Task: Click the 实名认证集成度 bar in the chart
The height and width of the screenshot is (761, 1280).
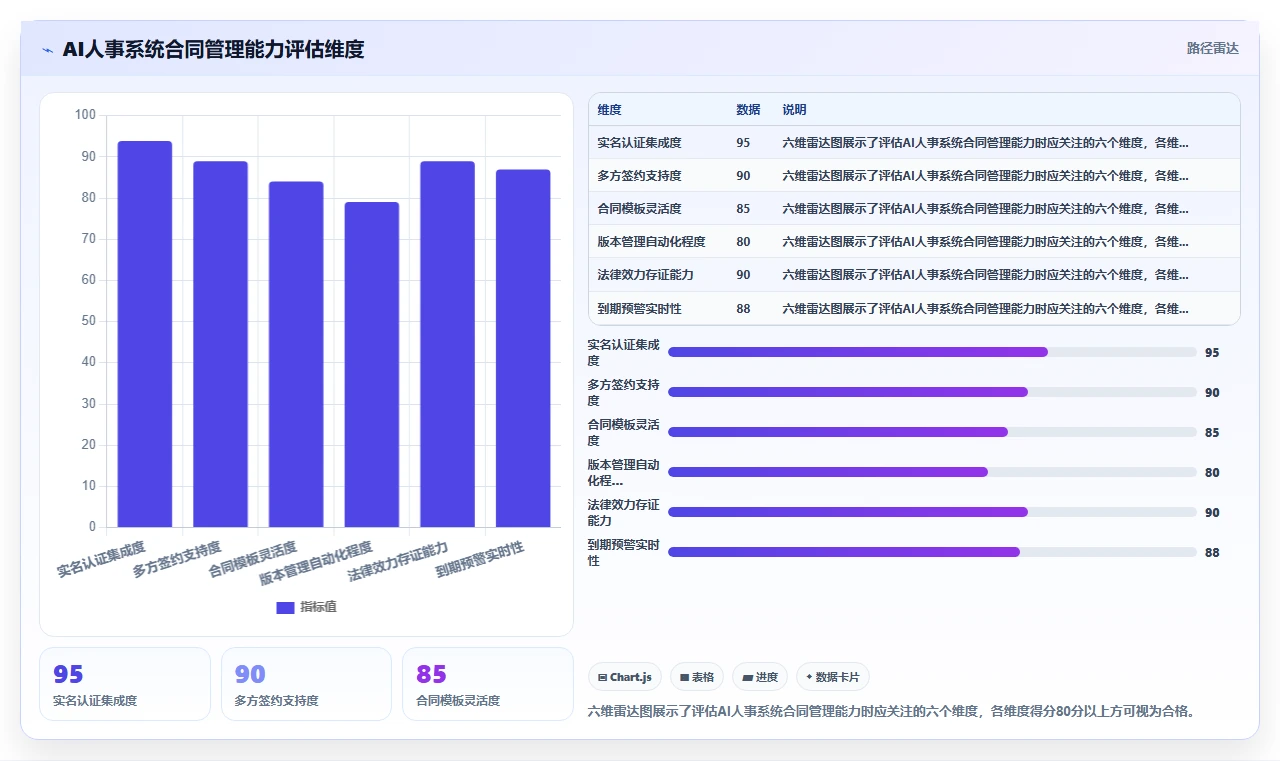Action: pos(145,334)
